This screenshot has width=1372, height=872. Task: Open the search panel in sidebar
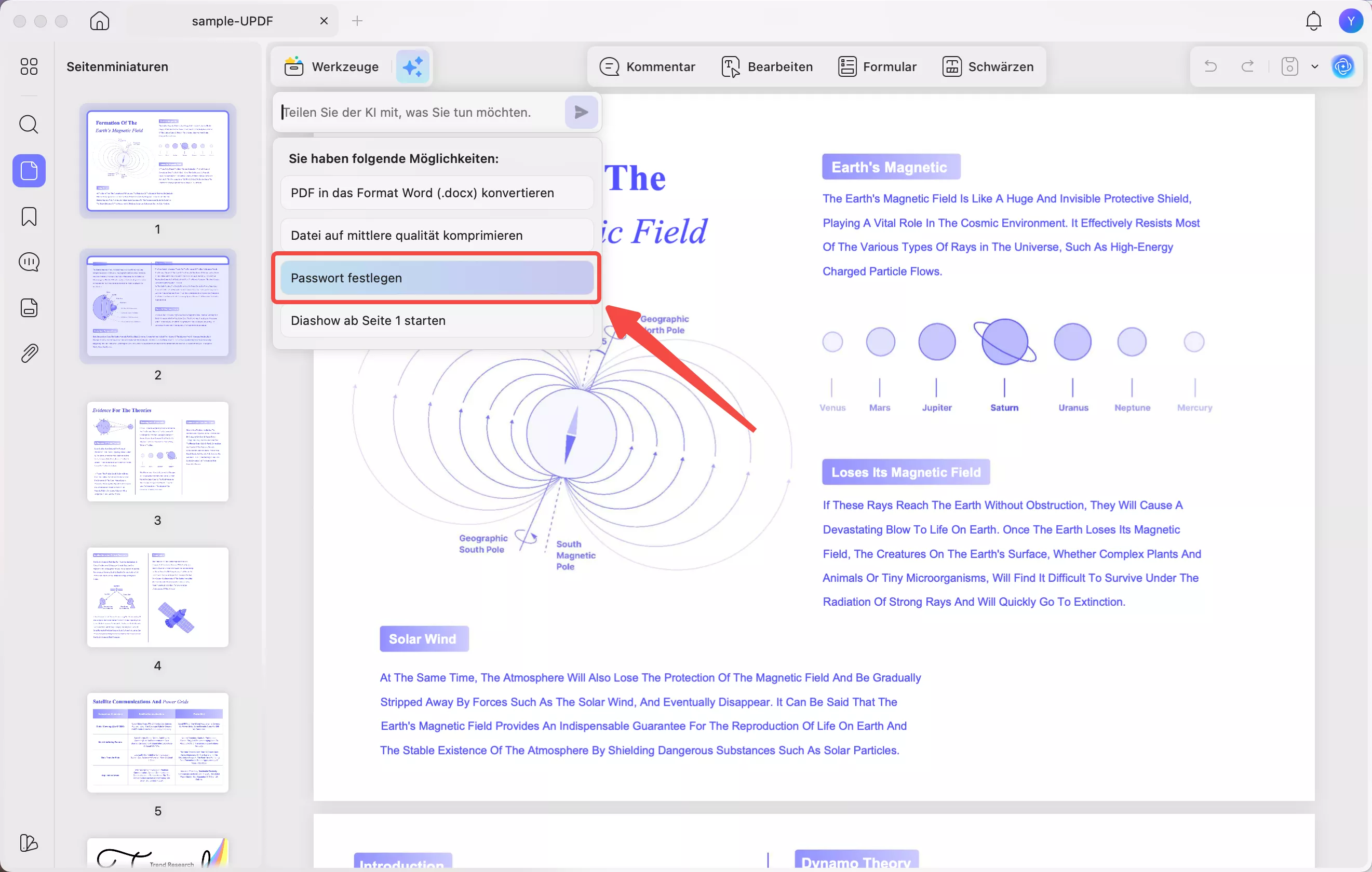tap(29, 124)
